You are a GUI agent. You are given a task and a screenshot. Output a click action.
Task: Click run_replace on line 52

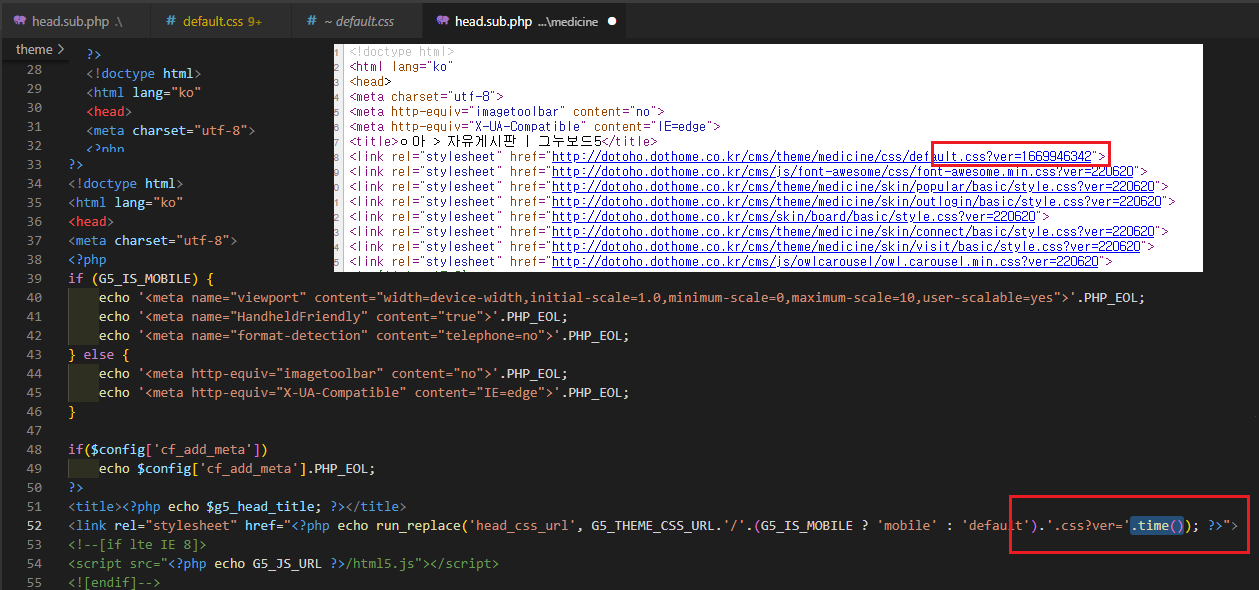pos(417,526)
